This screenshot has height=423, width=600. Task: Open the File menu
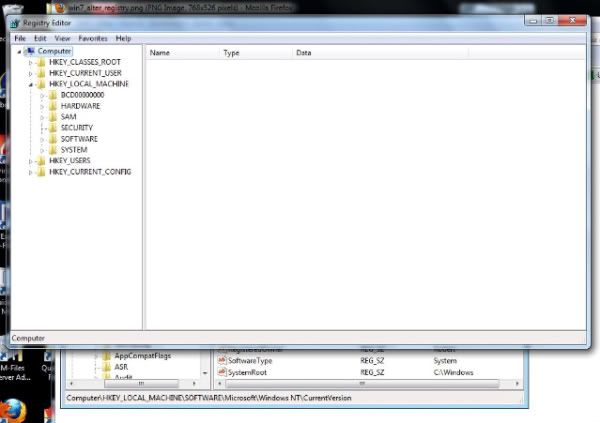click(20, 38)
